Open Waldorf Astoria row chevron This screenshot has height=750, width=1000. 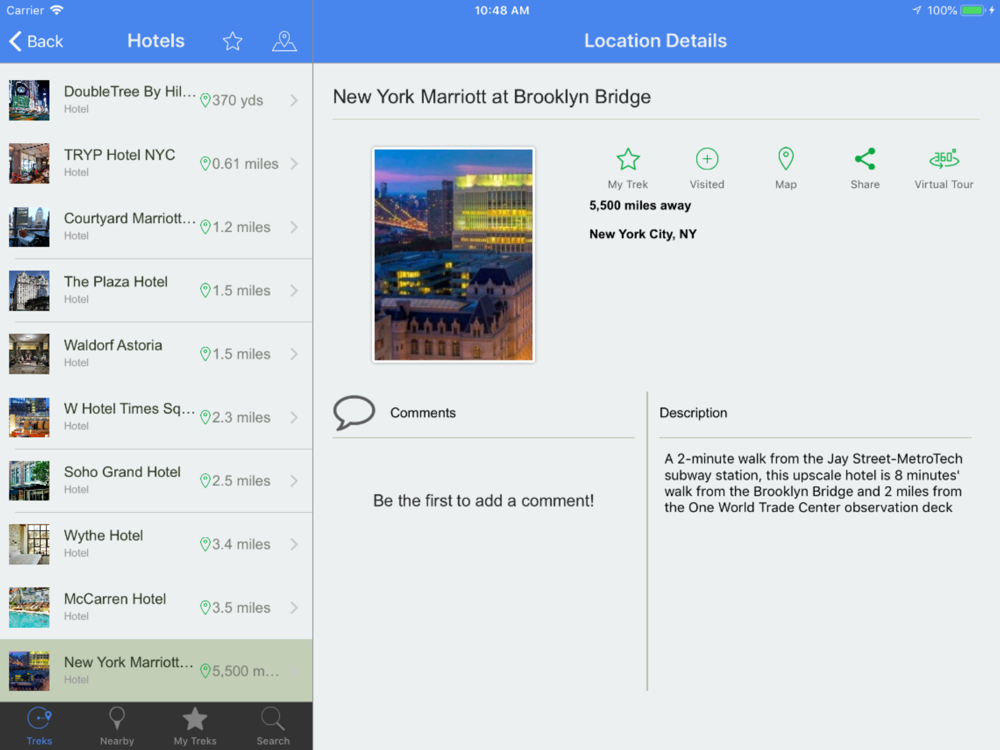[x=294, y=354]
